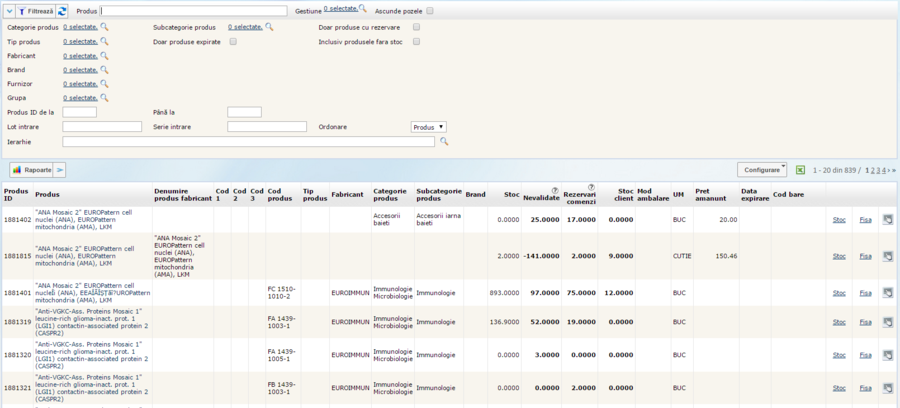Click the action icon for product 1881402
The height and width of the screenshot is (408, 900).
click(x=886, y=219)
